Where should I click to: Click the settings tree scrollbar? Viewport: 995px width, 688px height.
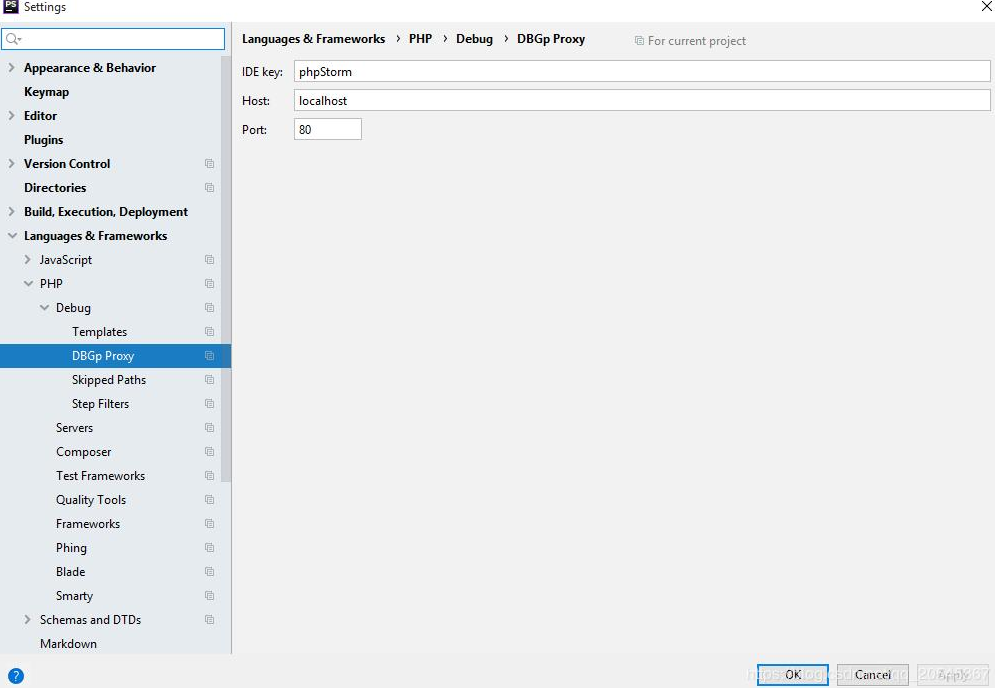click(x=226, y=269)
